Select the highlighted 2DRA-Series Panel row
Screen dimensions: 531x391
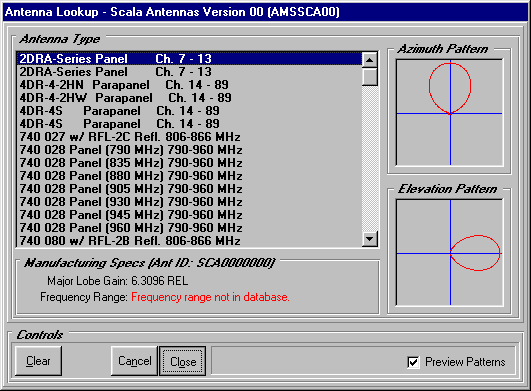(189, 59)
